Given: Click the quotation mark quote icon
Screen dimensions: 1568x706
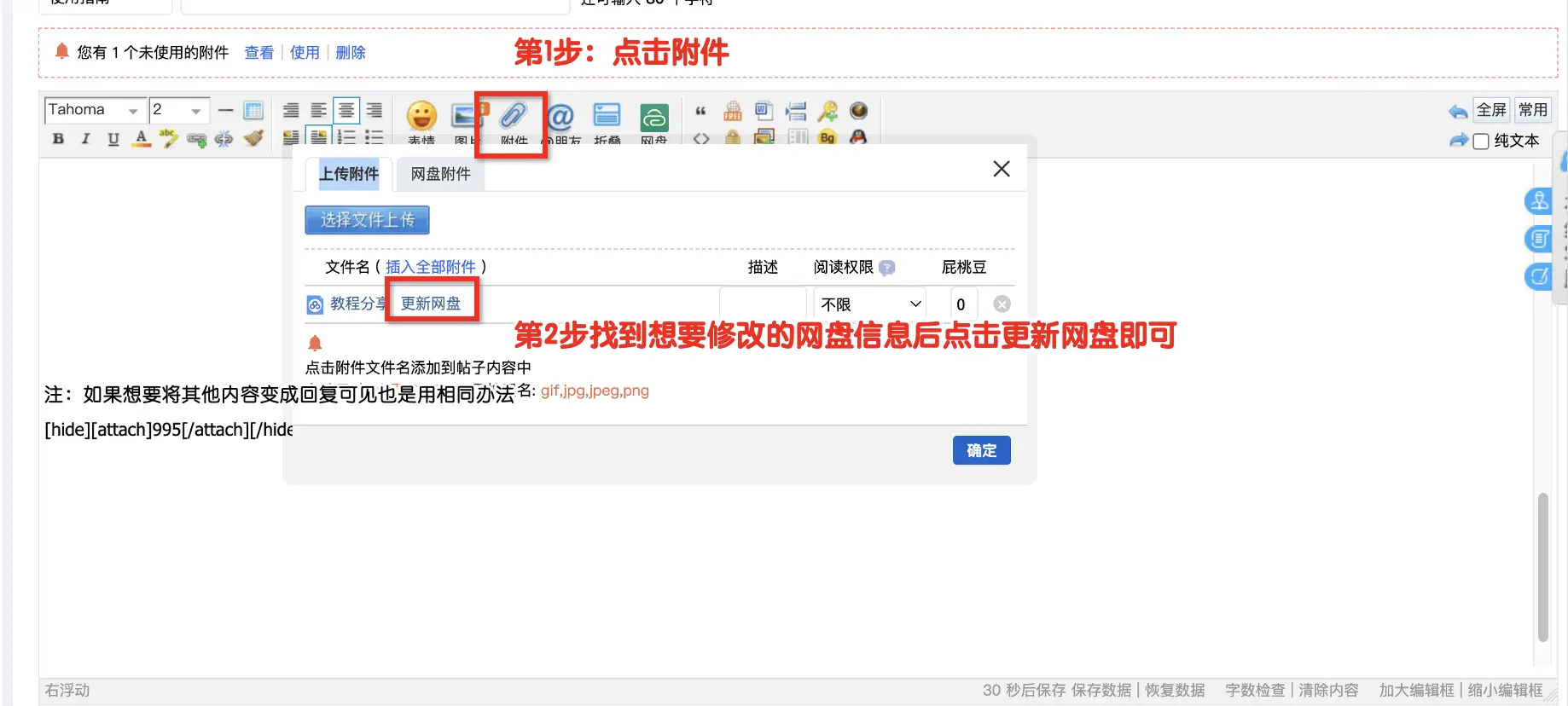Looking at the screenshot, I should (x=700, y=111).
